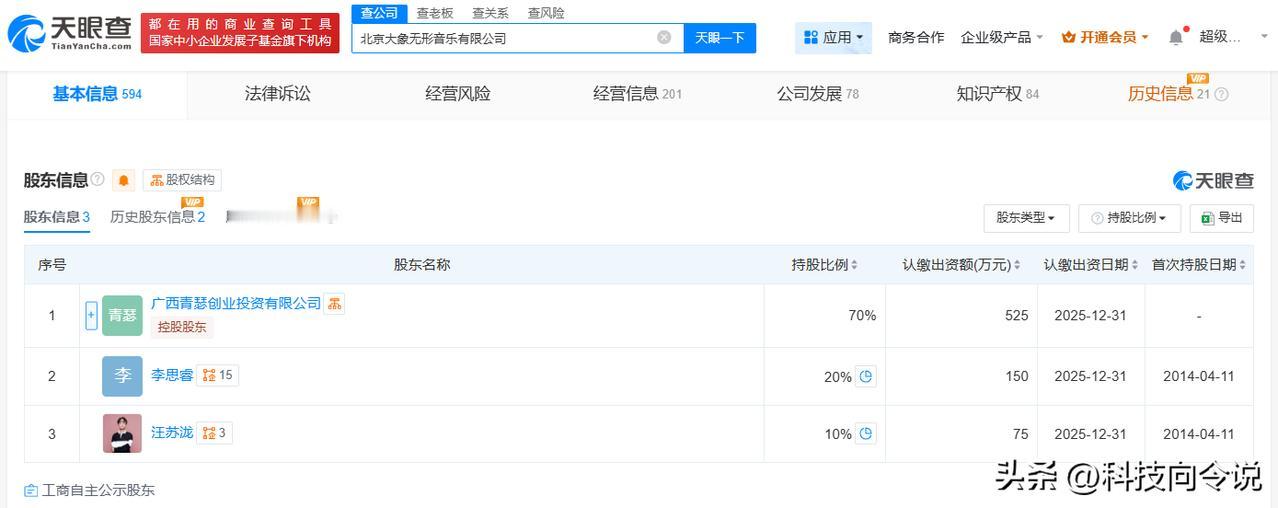Open 广西青瑟创业投资有限公司 shareholder link
This screenshot has width=1278, height=508.
coord(236,303)
